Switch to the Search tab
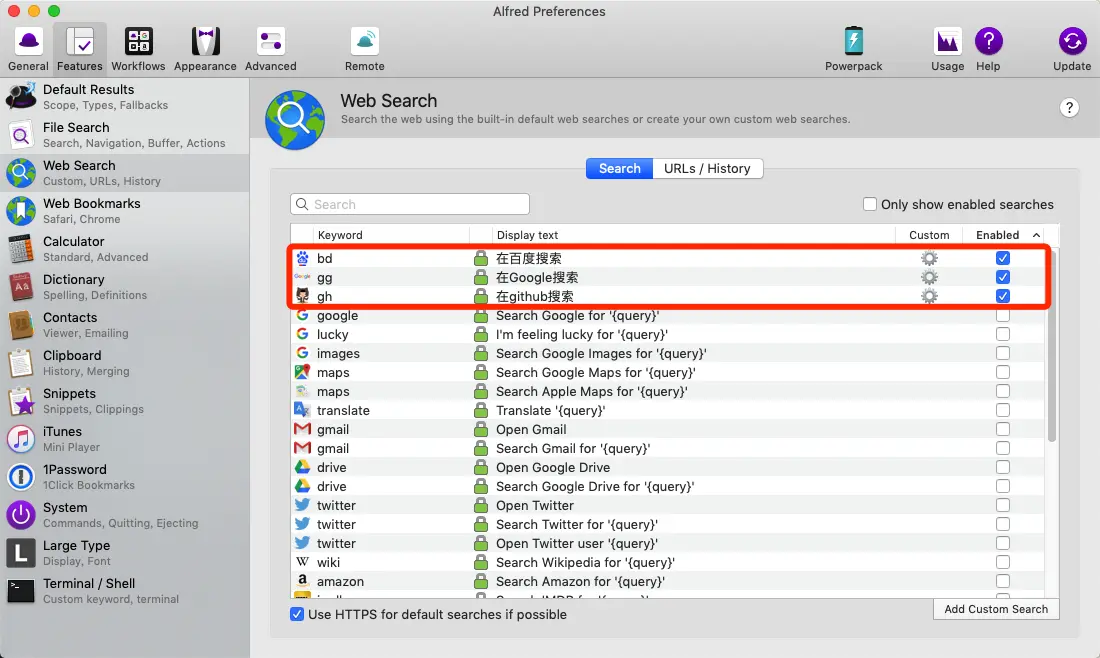The width and height of the screenshot is (1100, 658). pos(619,168)
